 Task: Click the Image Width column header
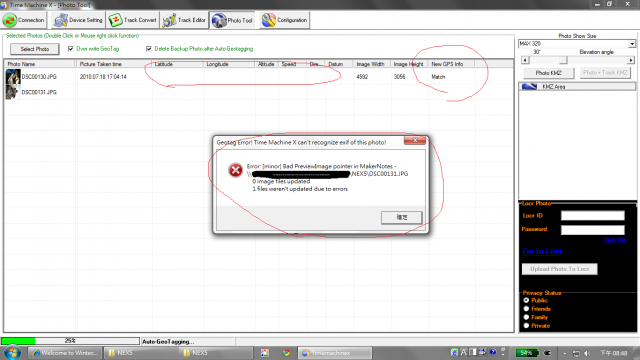371,64
